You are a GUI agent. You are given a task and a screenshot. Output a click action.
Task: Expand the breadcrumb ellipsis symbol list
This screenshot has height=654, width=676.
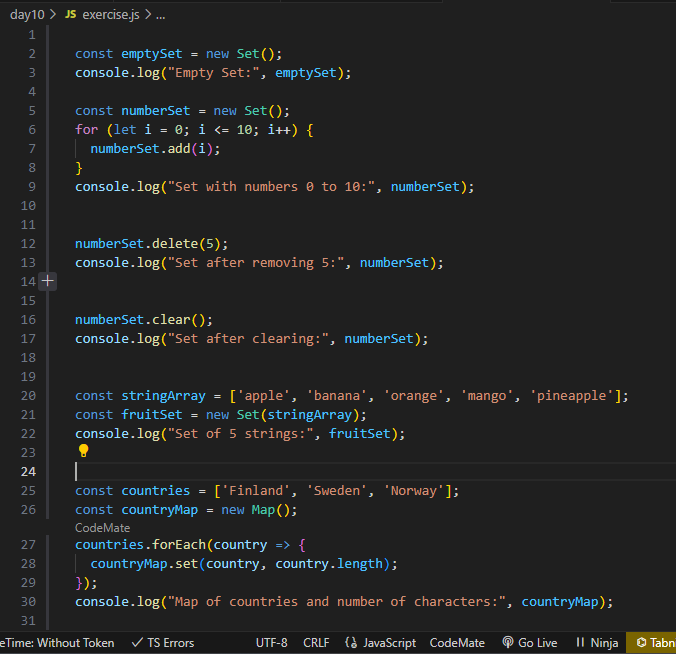click(161, 16)
